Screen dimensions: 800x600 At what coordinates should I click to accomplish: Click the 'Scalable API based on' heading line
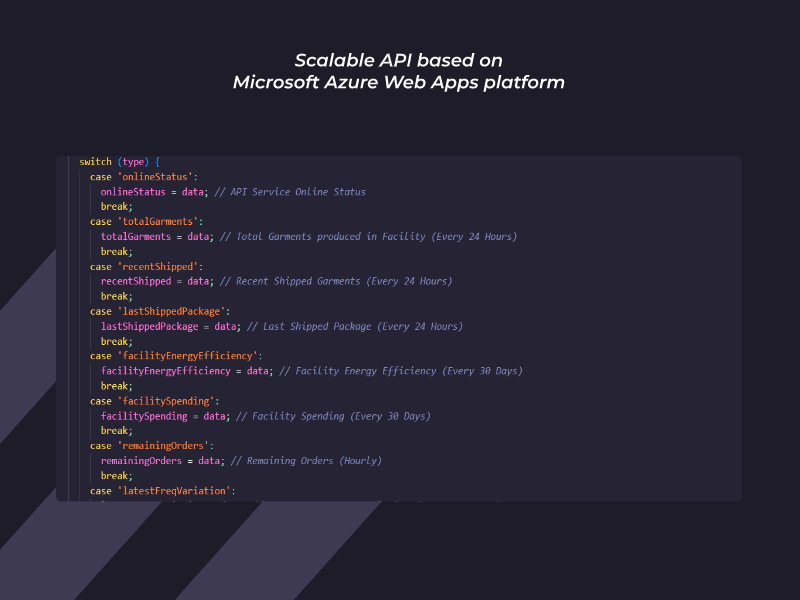pyautogui.click(x=398, y=60)
